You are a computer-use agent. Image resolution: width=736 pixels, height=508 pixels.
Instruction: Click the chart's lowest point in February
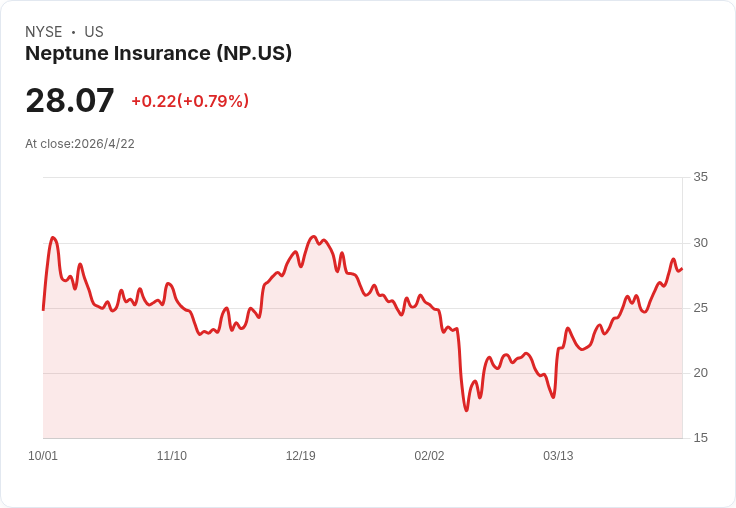click(x=467, y=410)
